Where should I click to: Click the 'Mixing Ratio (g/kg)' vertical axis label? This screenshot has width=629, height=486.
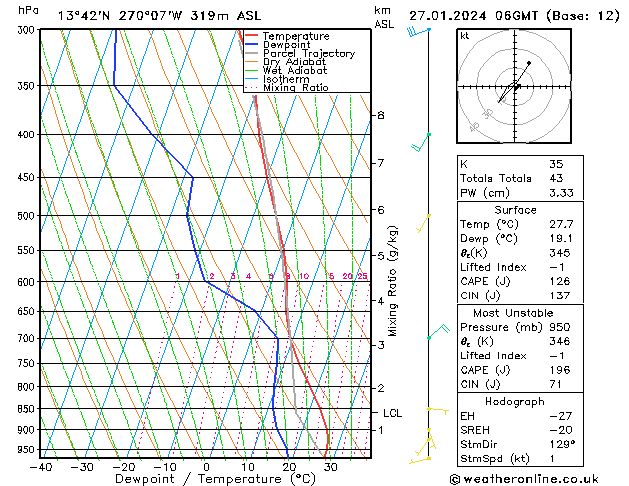point(392,281)
